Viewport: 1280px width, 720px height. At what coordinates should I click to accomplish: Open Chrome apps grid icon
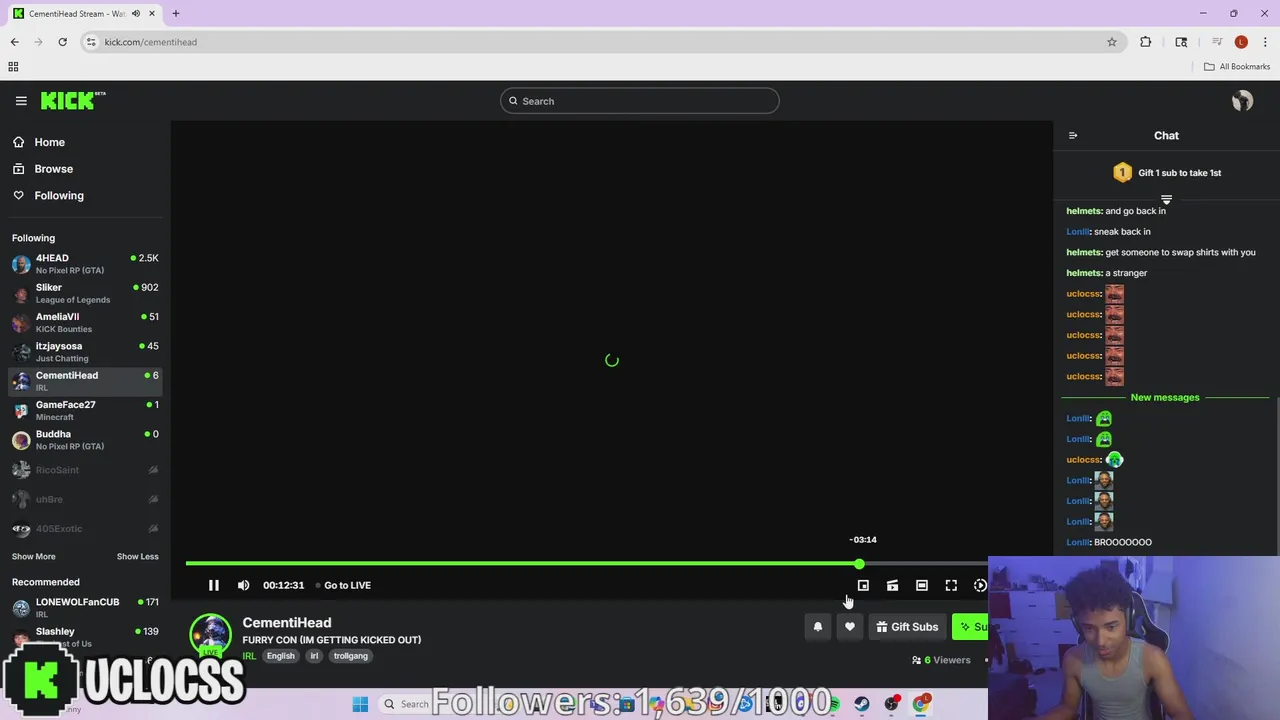[13, 67]
